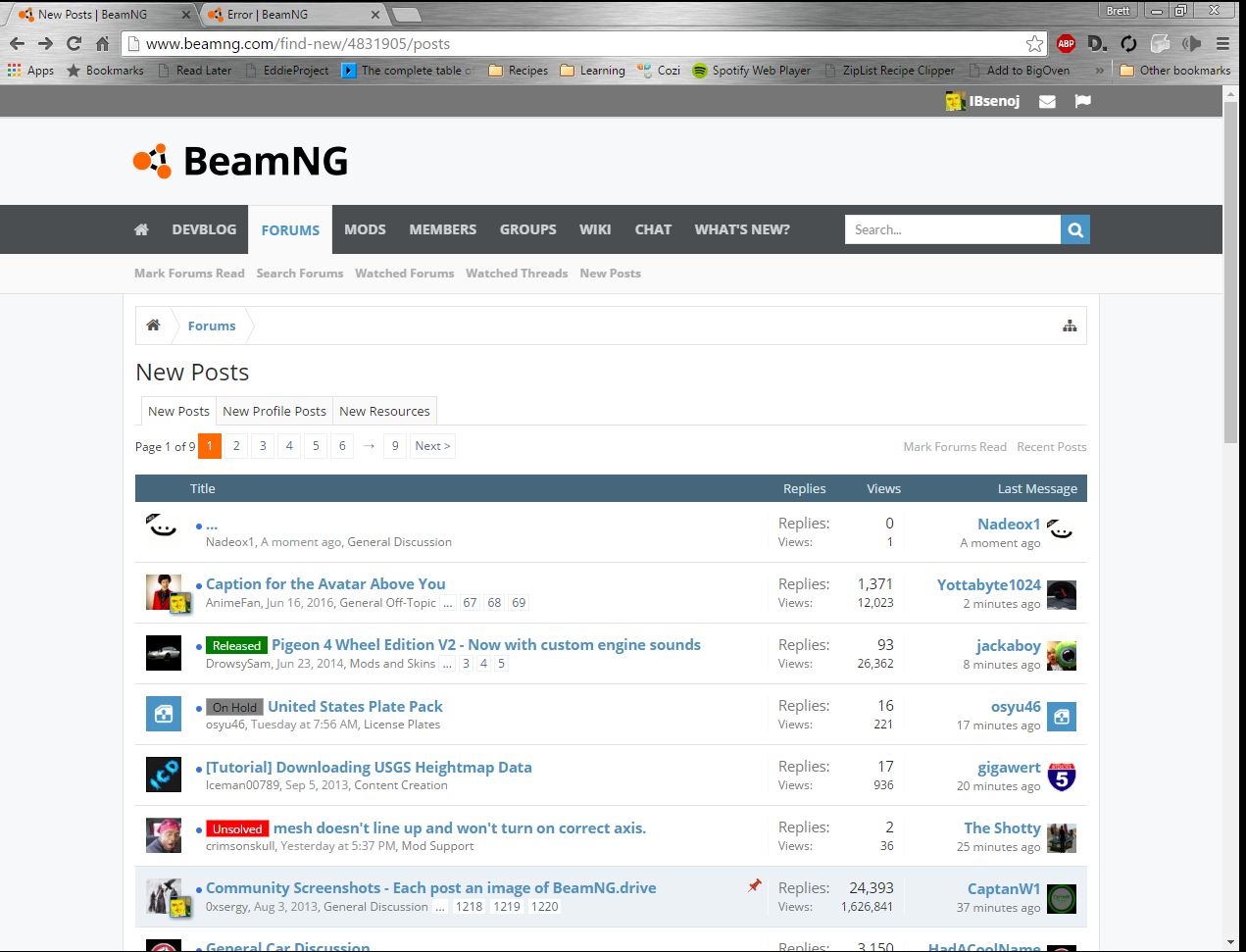Focus the forum Search... field
Screen dimensions: 1246x952
pos(953,229)
